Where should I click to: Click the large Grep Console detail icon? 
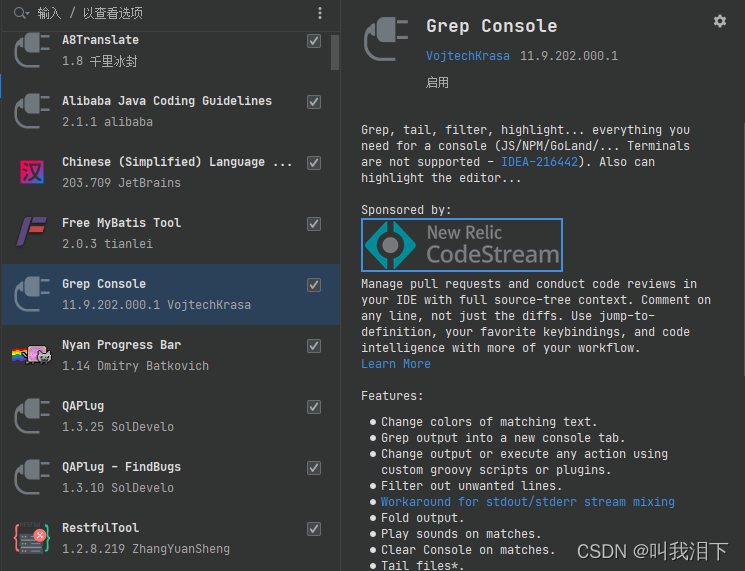coord(386,39)
